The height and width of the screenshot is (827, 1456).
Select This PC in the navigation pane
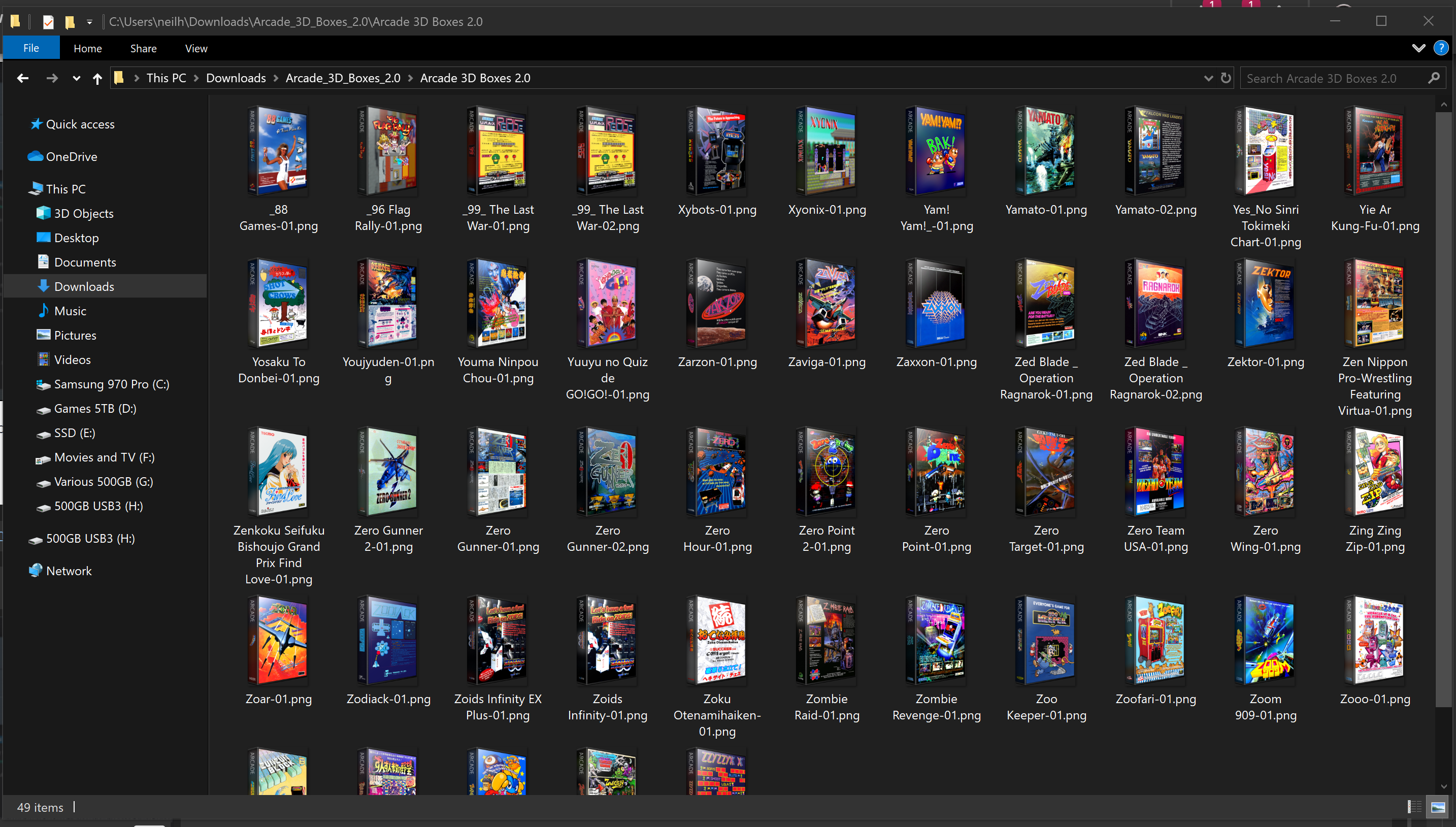tap(58, 188)
